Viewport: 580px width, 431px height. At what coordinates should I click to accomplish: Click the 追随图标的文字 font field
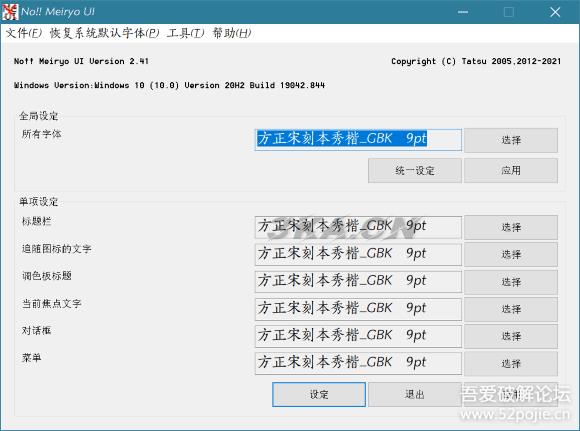pyautogui.click(x=358, y=254)
